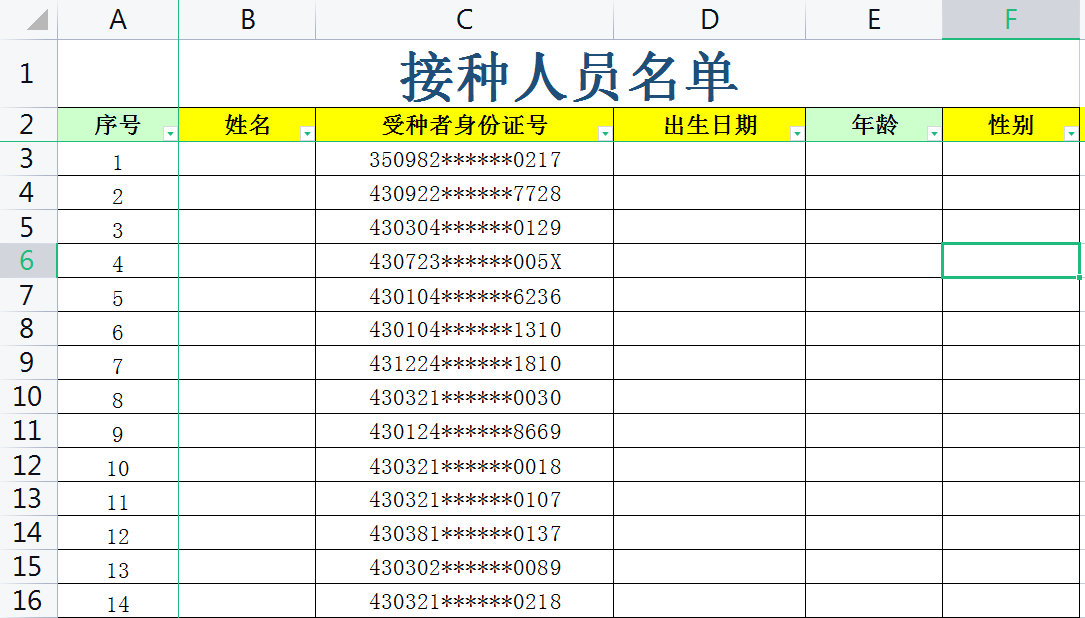Select the cell with serial number 14
The width and height of the screenshot is (1085, 618).
click(117, 600)
